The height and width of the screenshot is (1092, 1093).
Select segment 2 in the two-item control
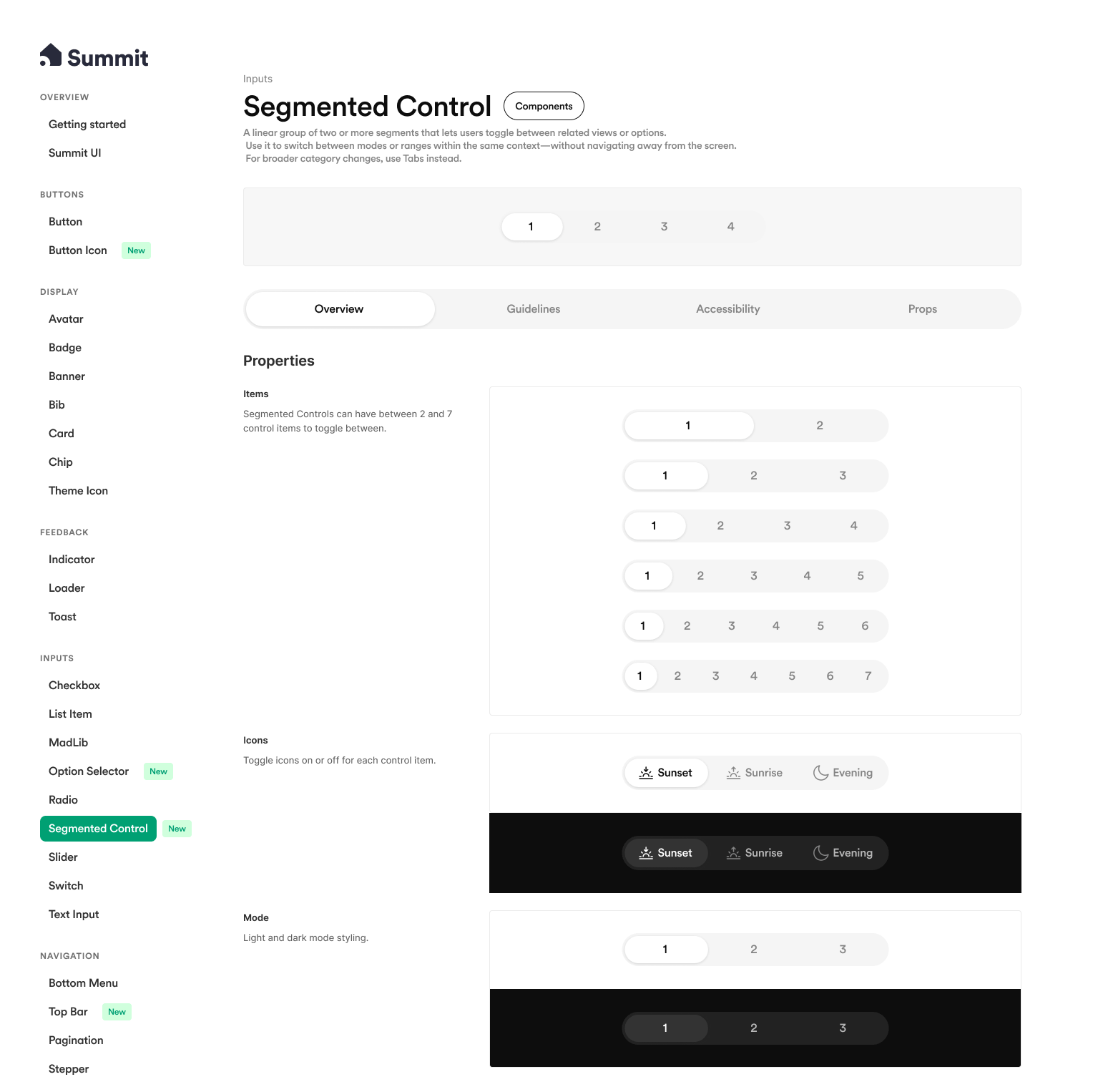pyautogui.click(x=820, y=426)
